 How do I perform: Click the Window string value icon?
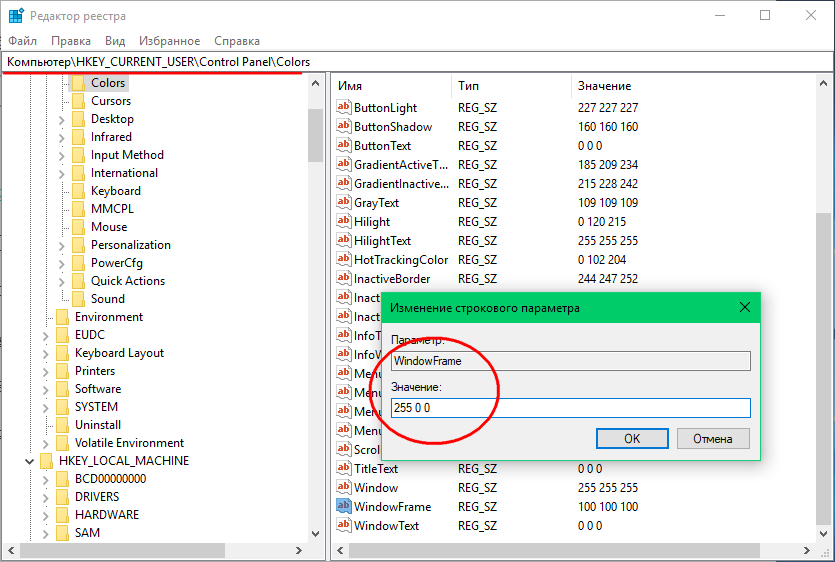coord(343,487)
